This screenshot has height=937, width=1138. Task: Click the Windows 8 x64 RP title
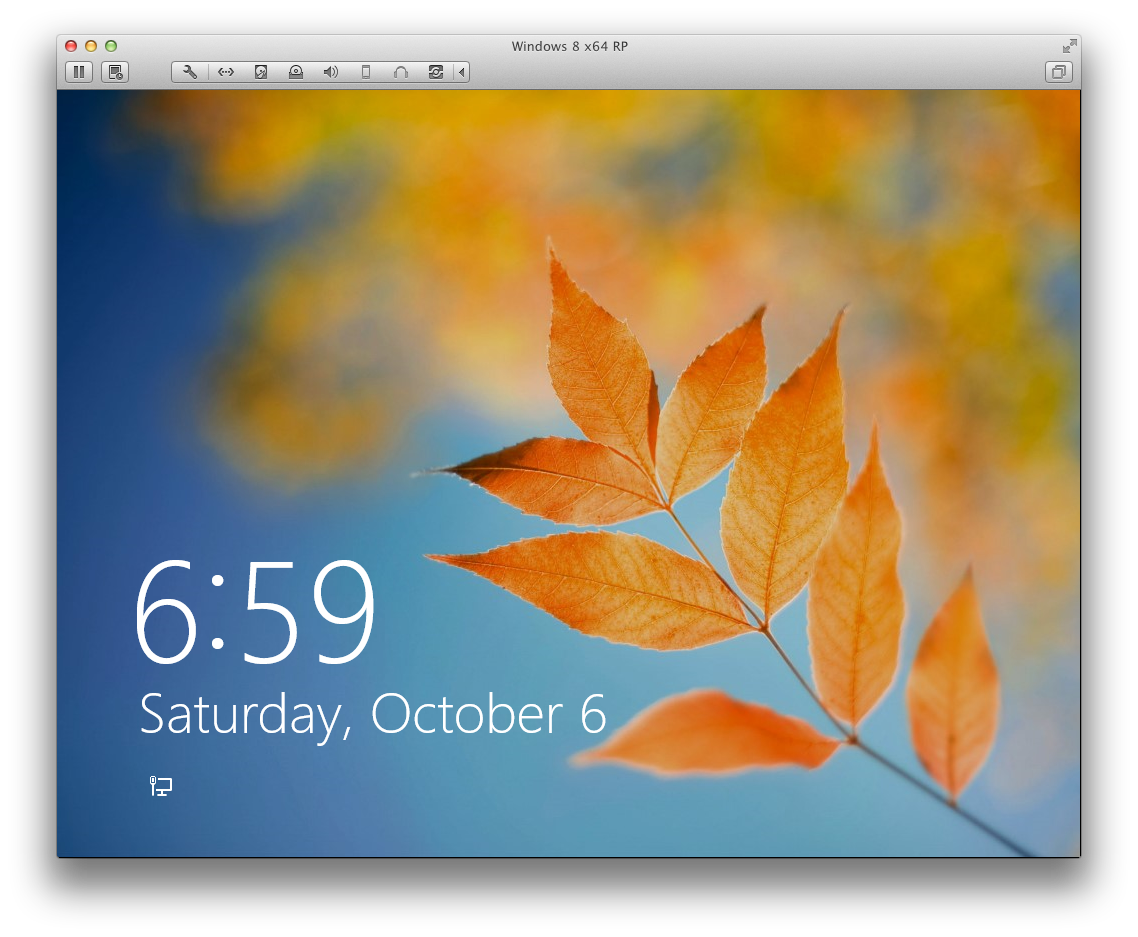570,46
